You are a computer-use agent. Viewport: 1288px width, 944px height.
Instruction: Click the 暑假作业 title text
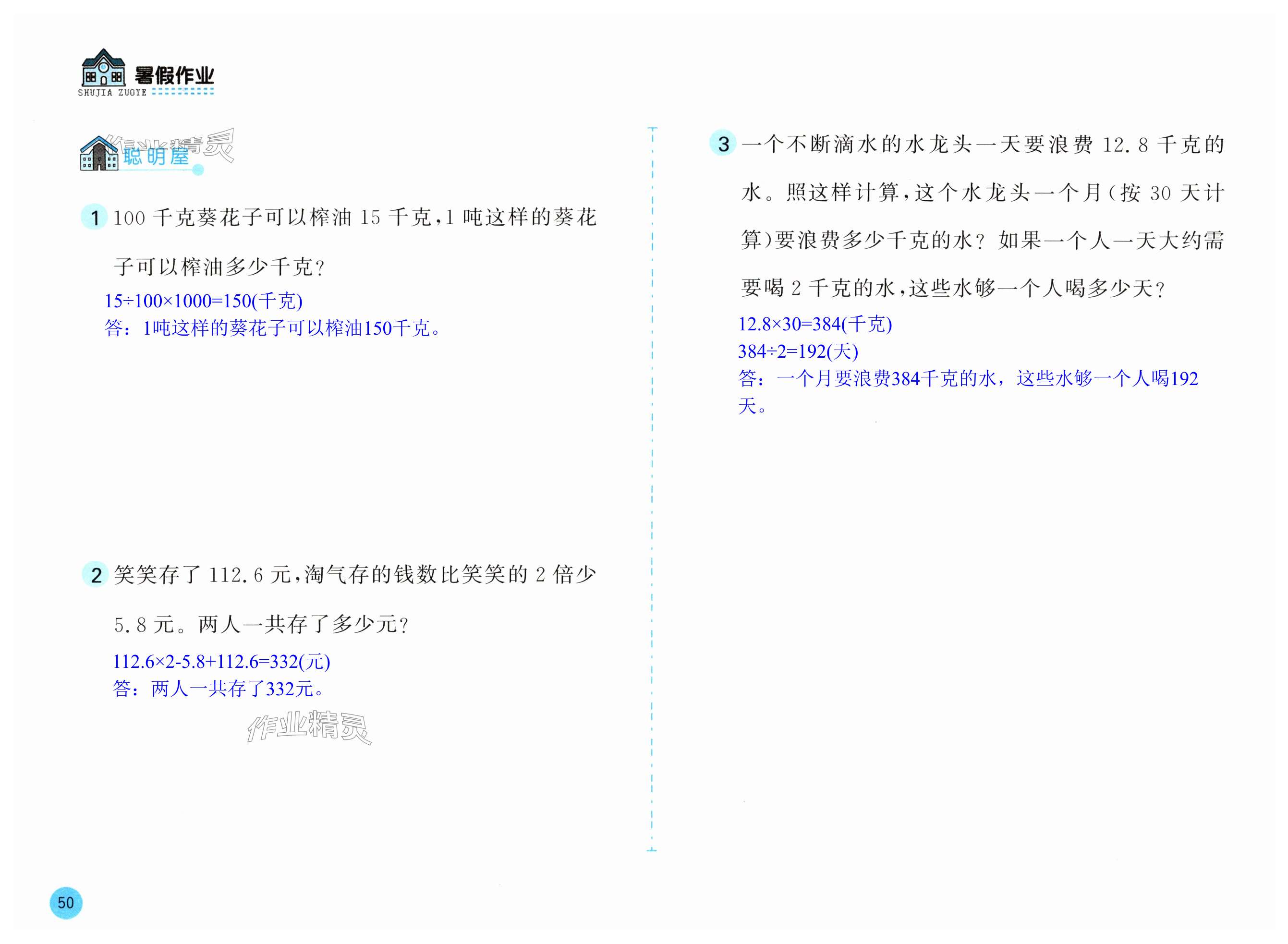[174, 76]
